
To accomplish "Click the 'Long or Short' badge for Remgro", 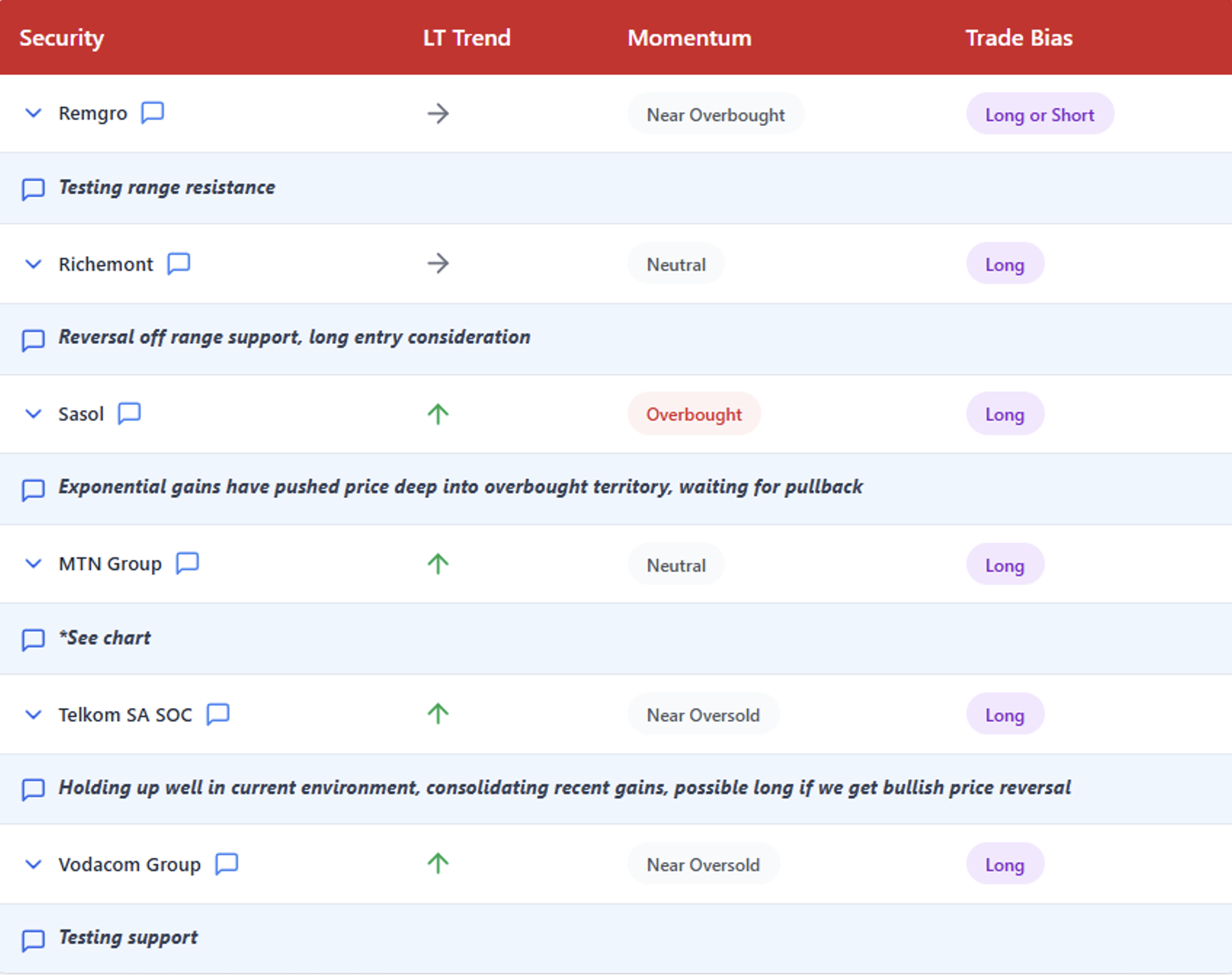I will click(x=1039, y=115).
